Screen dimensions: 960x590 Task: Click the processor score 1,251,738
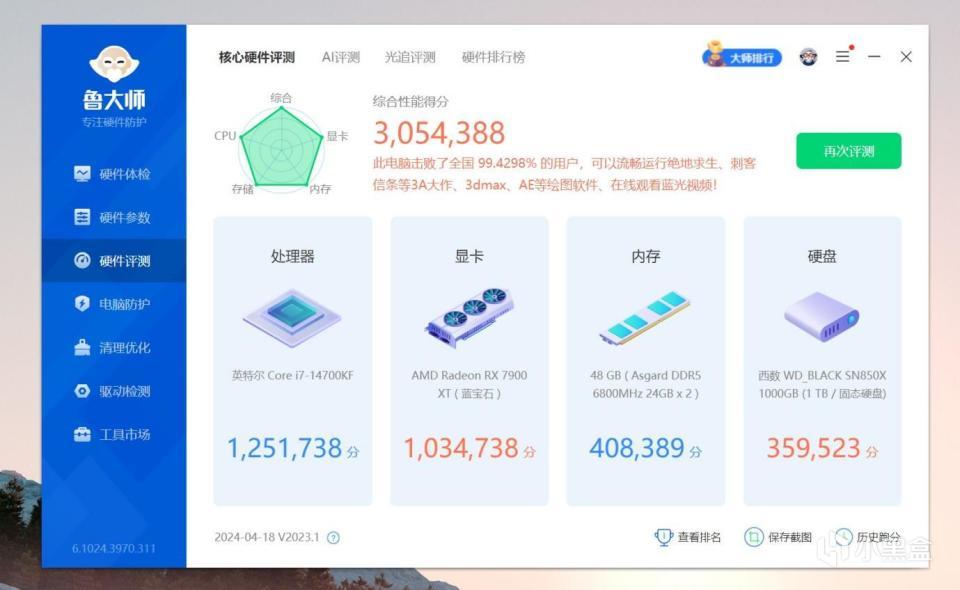point(285,448)
